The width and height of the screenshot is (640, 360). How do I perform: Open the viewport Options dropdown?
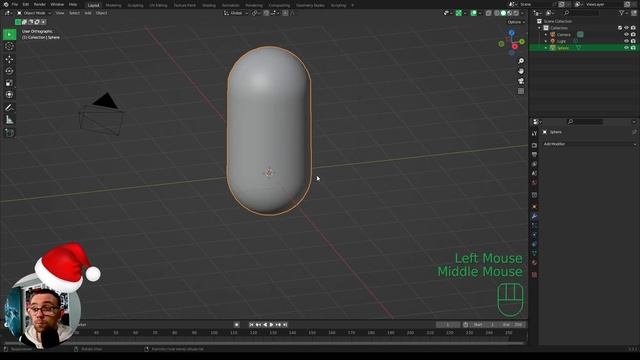tap(516, 22)
